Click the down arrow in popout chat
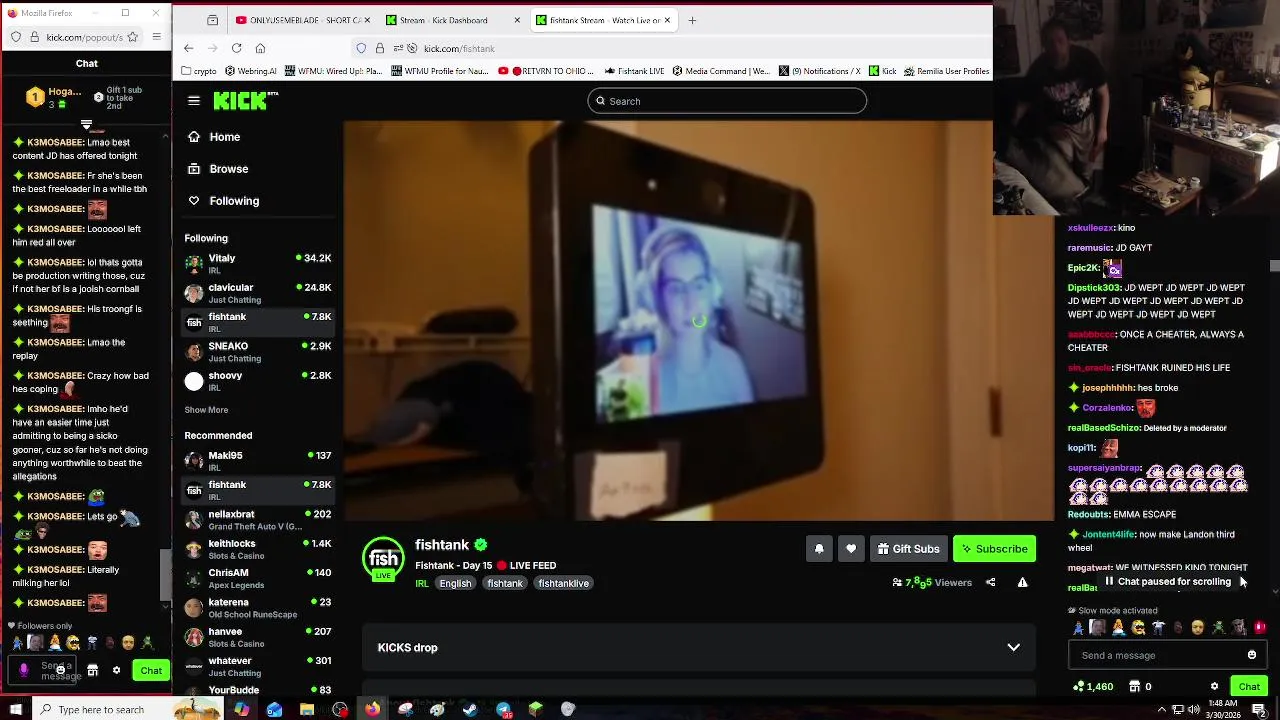This screenshot has height=720, width=1280. tap(86, 125)
